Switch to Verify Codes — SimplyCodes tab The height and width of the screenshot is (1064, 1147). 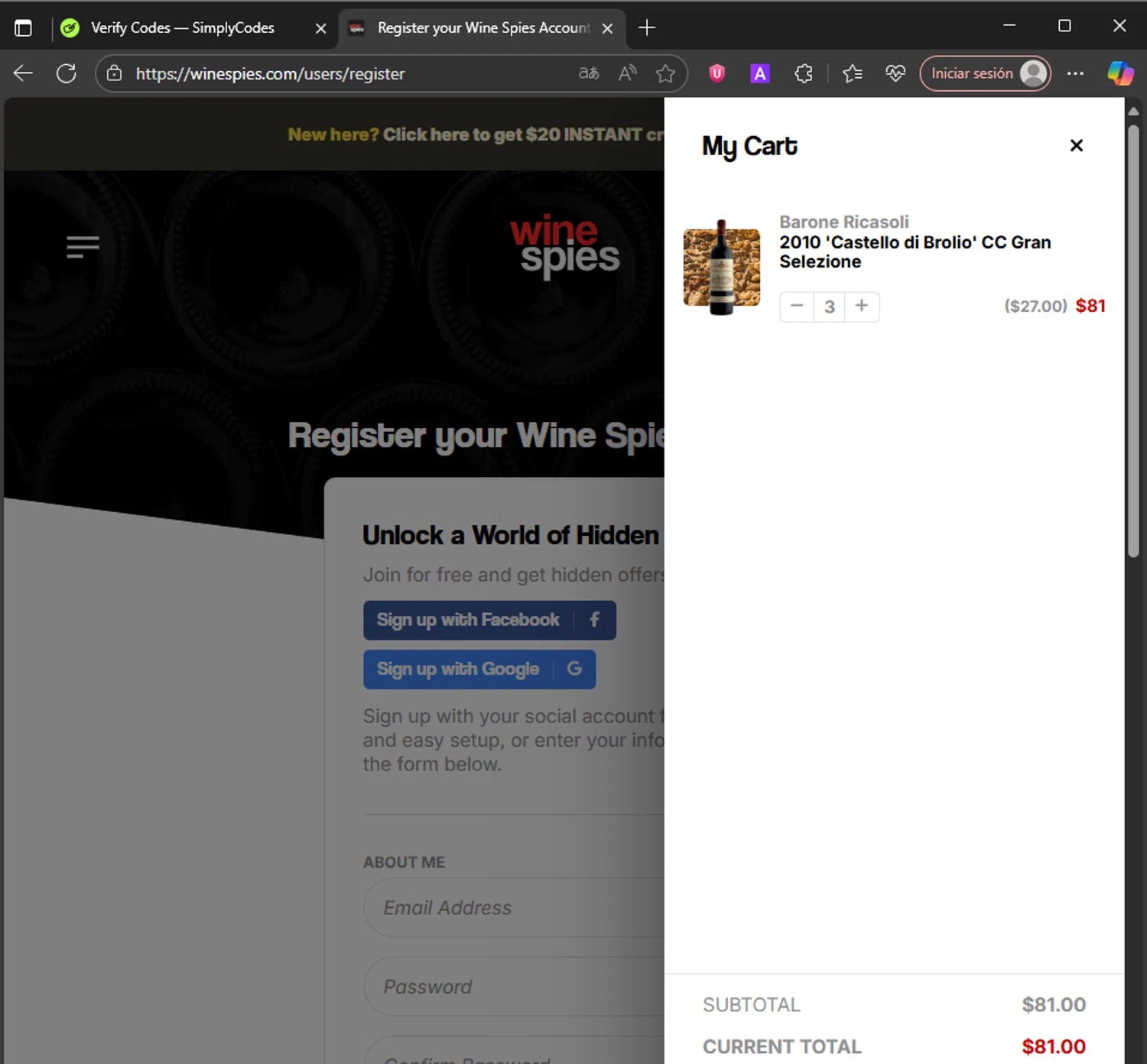pos(182,28)
